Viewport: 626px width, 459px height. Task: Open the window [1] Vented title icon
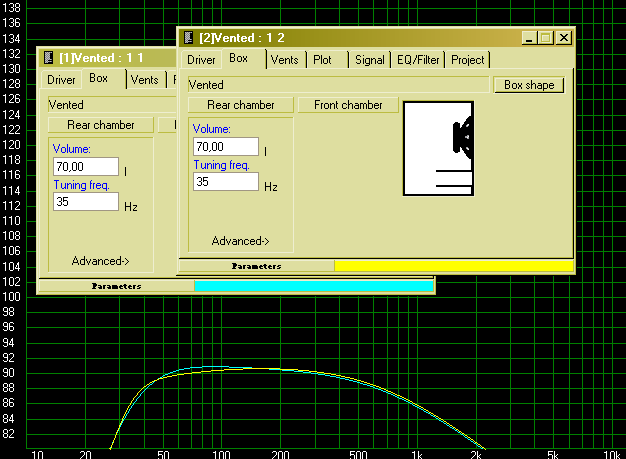49,57
